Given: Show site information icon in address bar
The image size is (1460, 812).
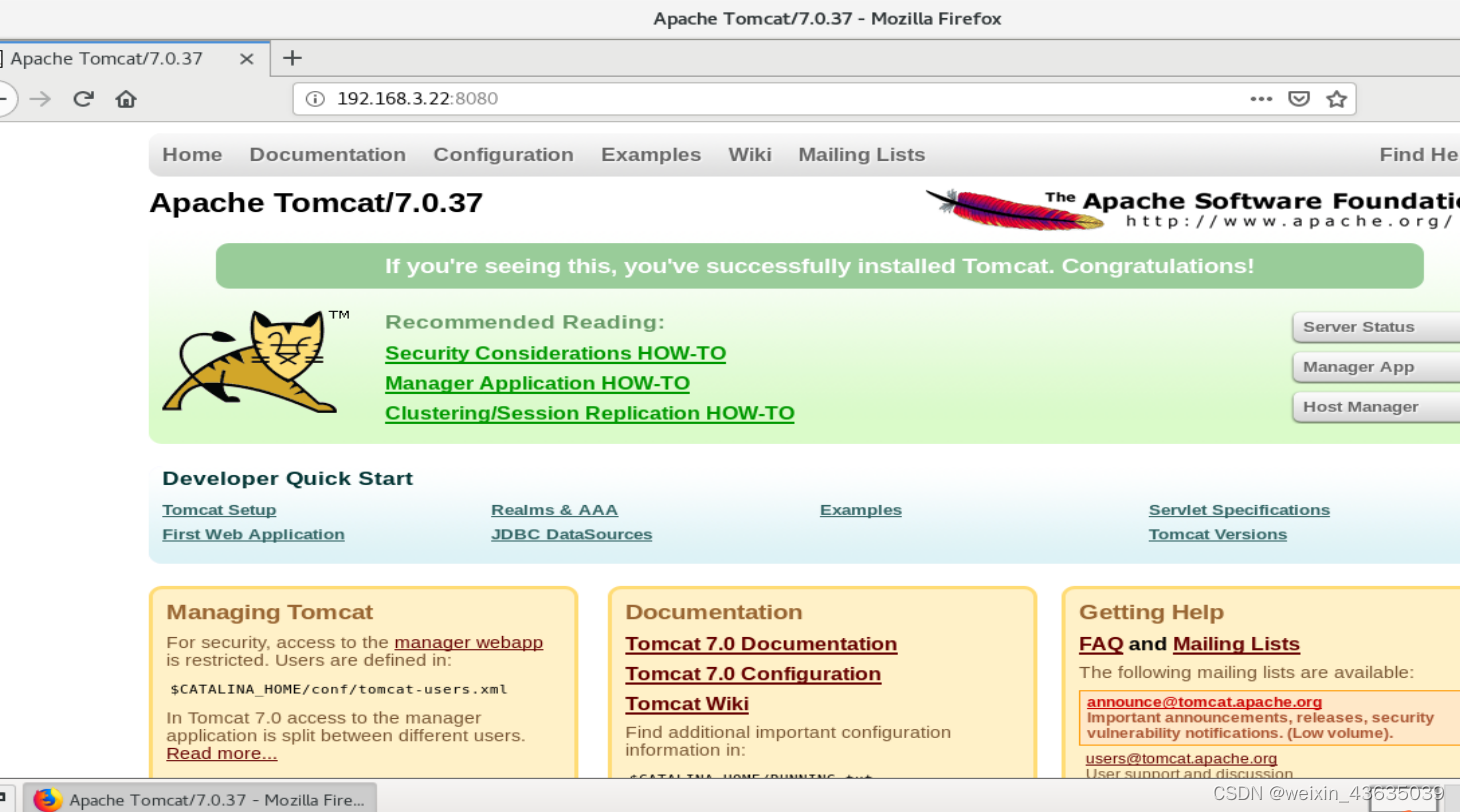Looking at the screenshot, I should pos(315,99).
